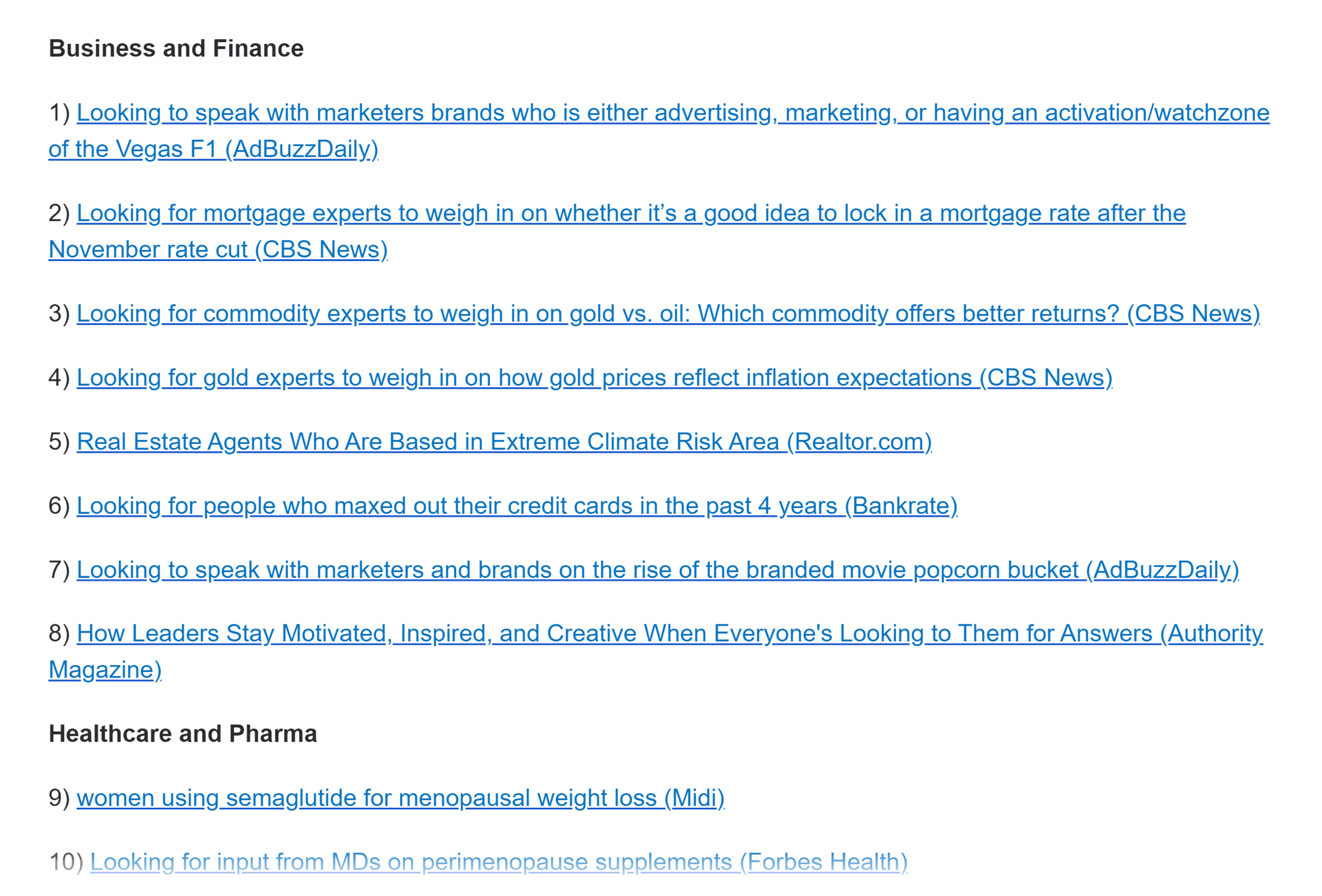This screenshot has width=1322, height=896.
Task: Click the list number before the gold vs. oil link
Action: click(59, 314)
